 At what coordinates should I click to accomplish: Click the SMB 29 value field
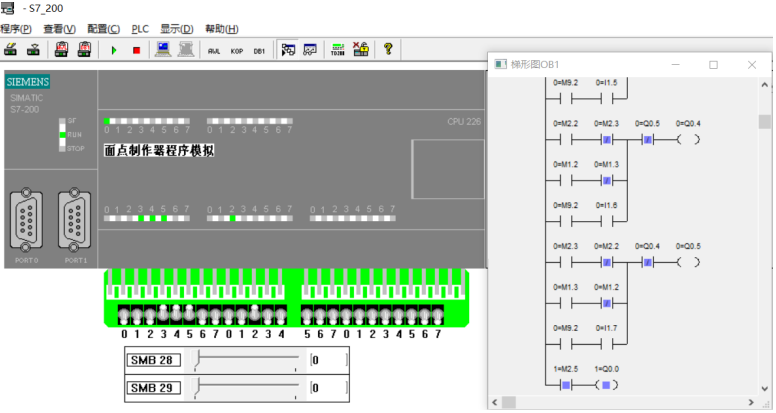click(x=329, y=388)
